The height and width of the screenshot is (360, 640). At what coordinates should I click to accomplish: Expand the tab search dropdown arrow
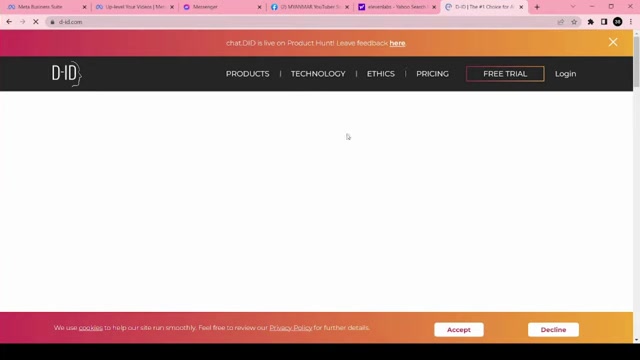573,7
